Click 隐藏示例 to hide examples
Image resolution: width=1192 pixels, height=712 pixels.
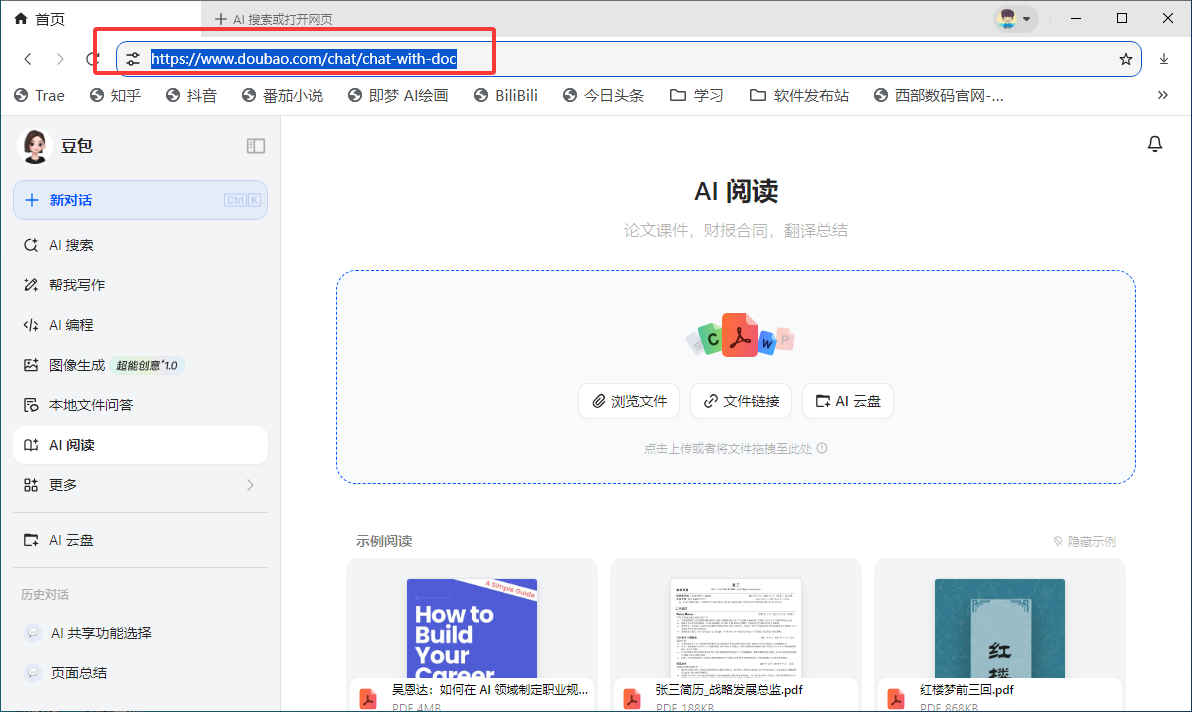pyautogui.click(x=1085, y=541)
